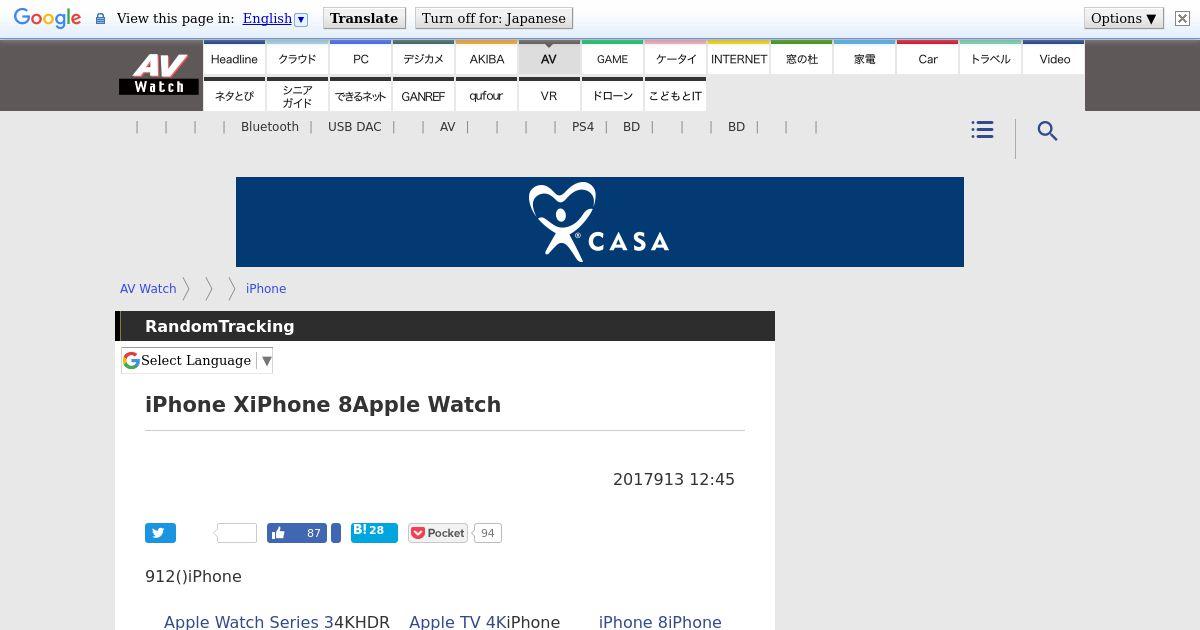Expand the Select Language widget
The height and width of the screenshot is (630, 1200).
tap(197, 360)
